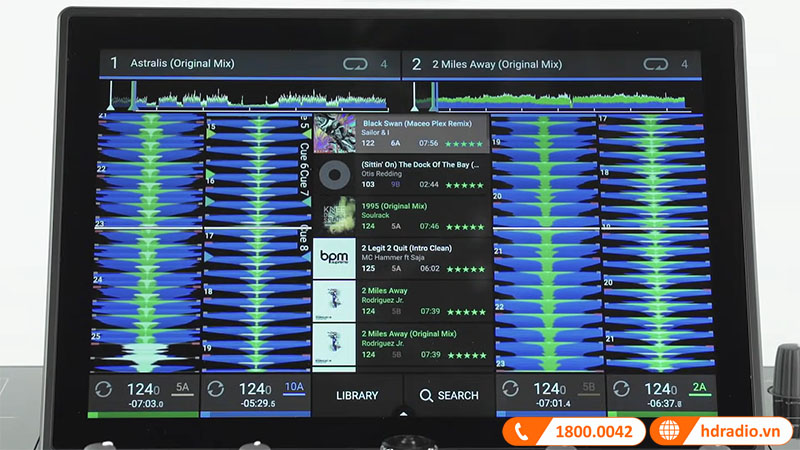Select the 2 Miles Away (Original Mix) list row
The image size is (800, 450).
(x=424, y=342)
